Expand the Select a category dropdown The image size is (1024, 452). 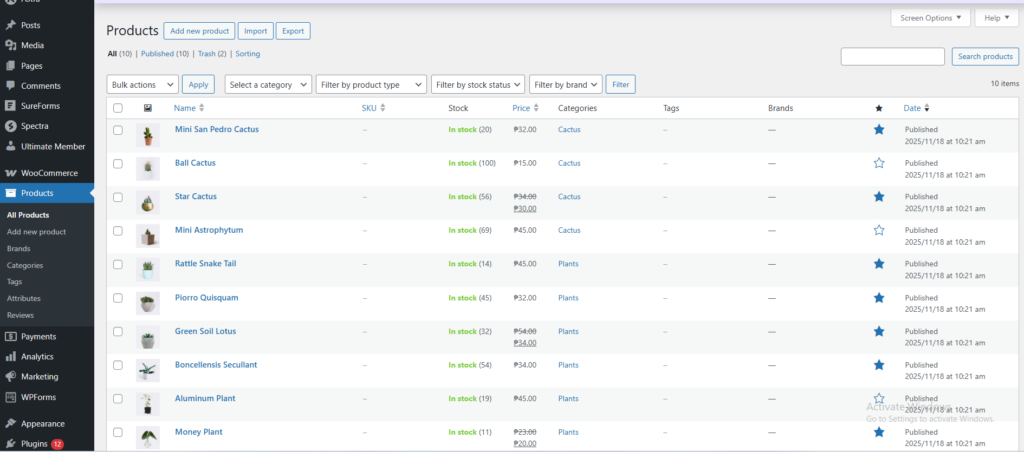268,85
